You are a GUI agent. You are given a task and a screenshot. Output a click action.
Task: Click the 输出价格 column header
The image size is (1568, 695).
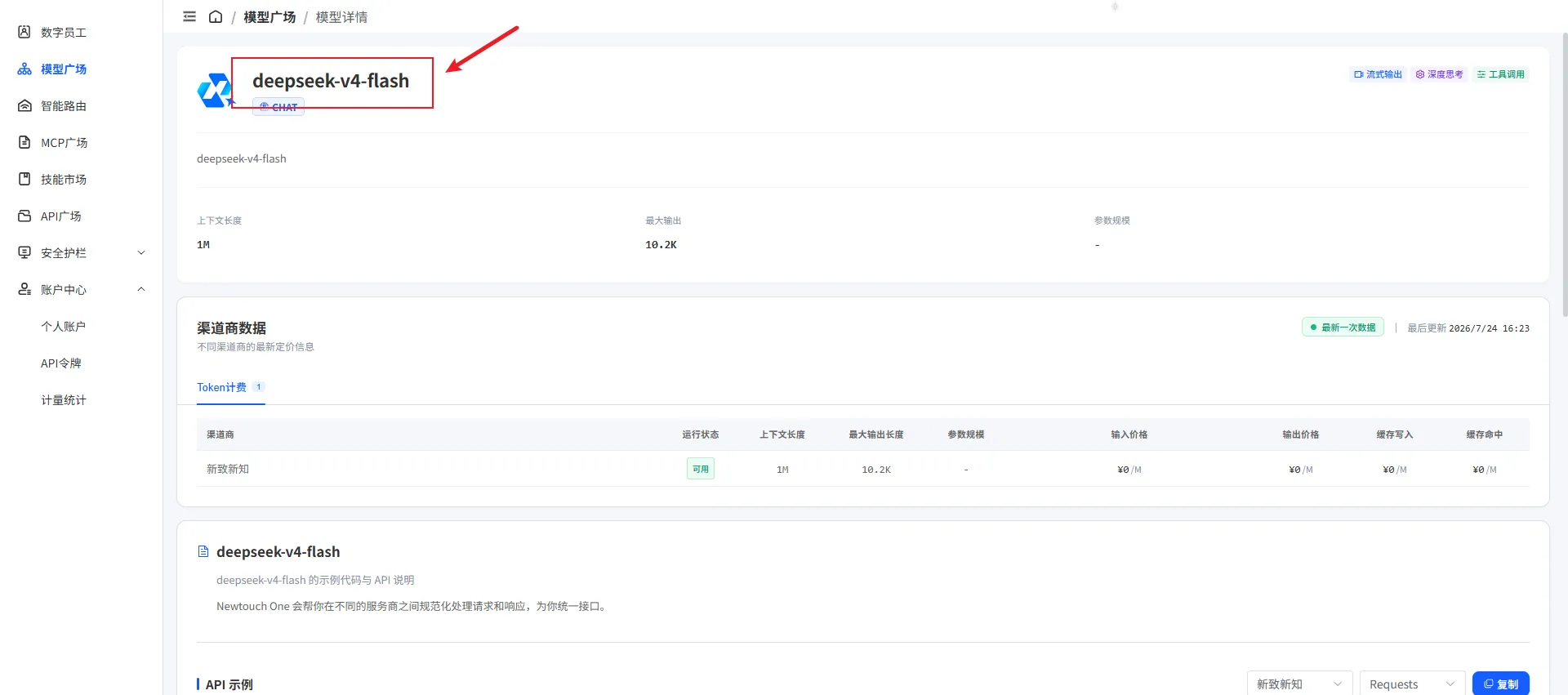click(1301, 434)
